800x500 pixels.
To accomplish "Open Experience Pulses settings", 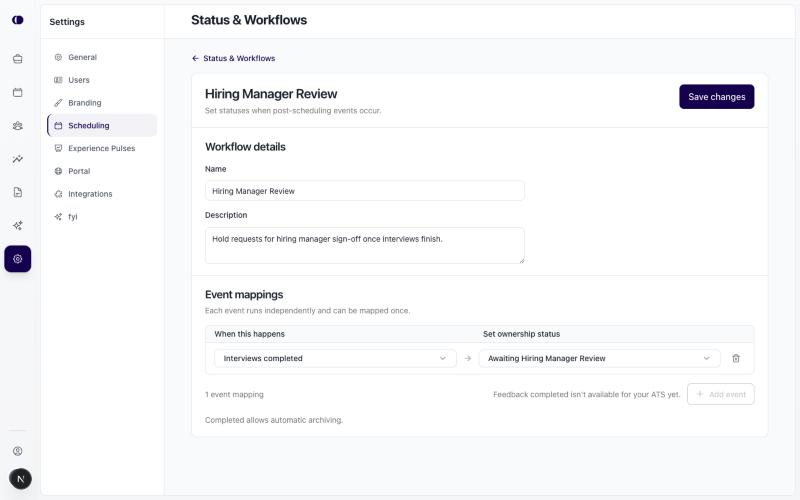I will click(102, 148).
